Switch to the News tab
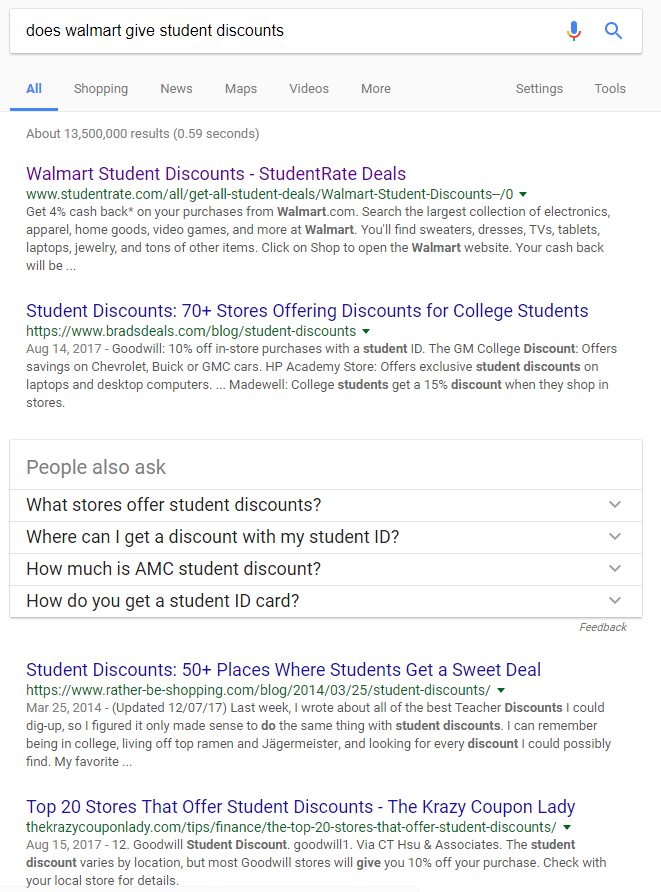The width and height of the screenshot is (661, 892). point(176,89)
